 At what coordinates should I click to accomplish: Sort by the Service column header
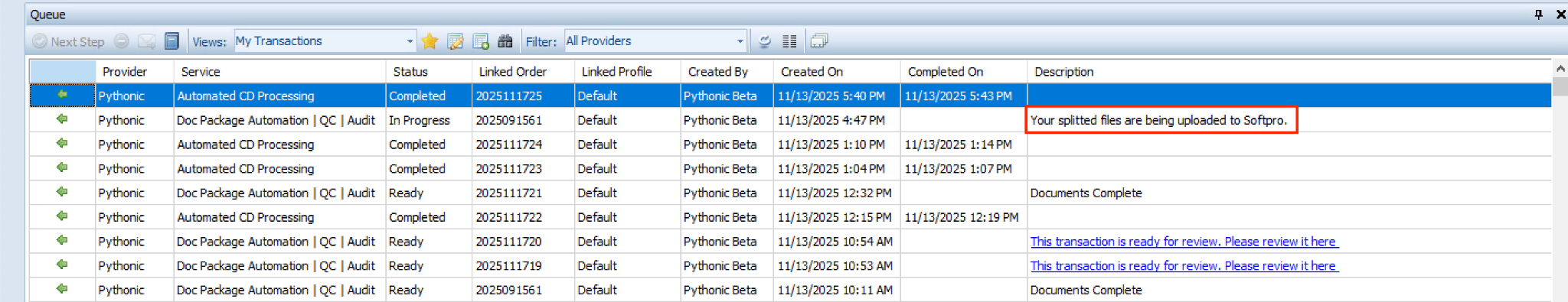tap(279, 72)
